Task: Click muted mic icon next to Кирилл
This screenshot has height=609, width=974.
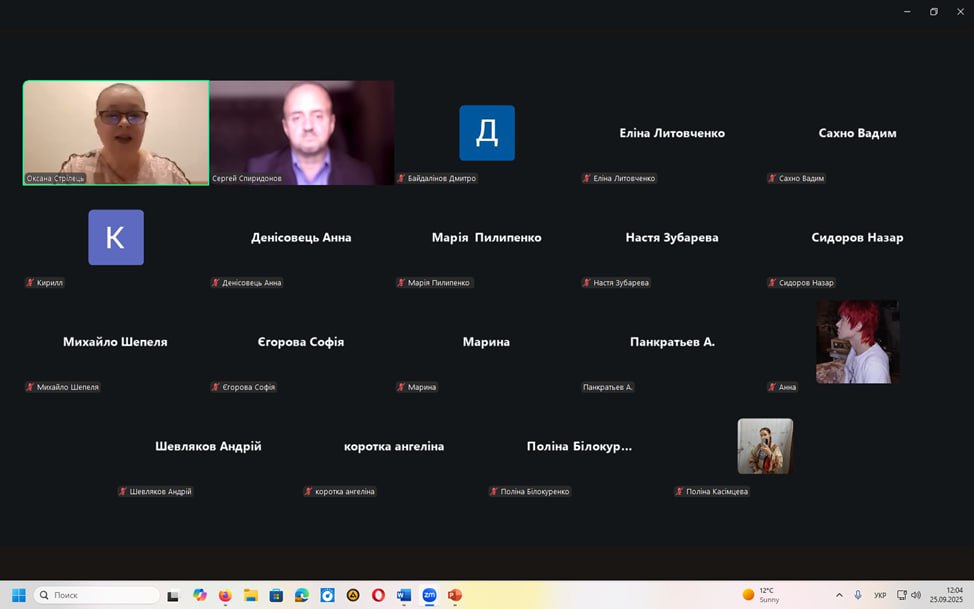Action: click(x=31, y=283)
